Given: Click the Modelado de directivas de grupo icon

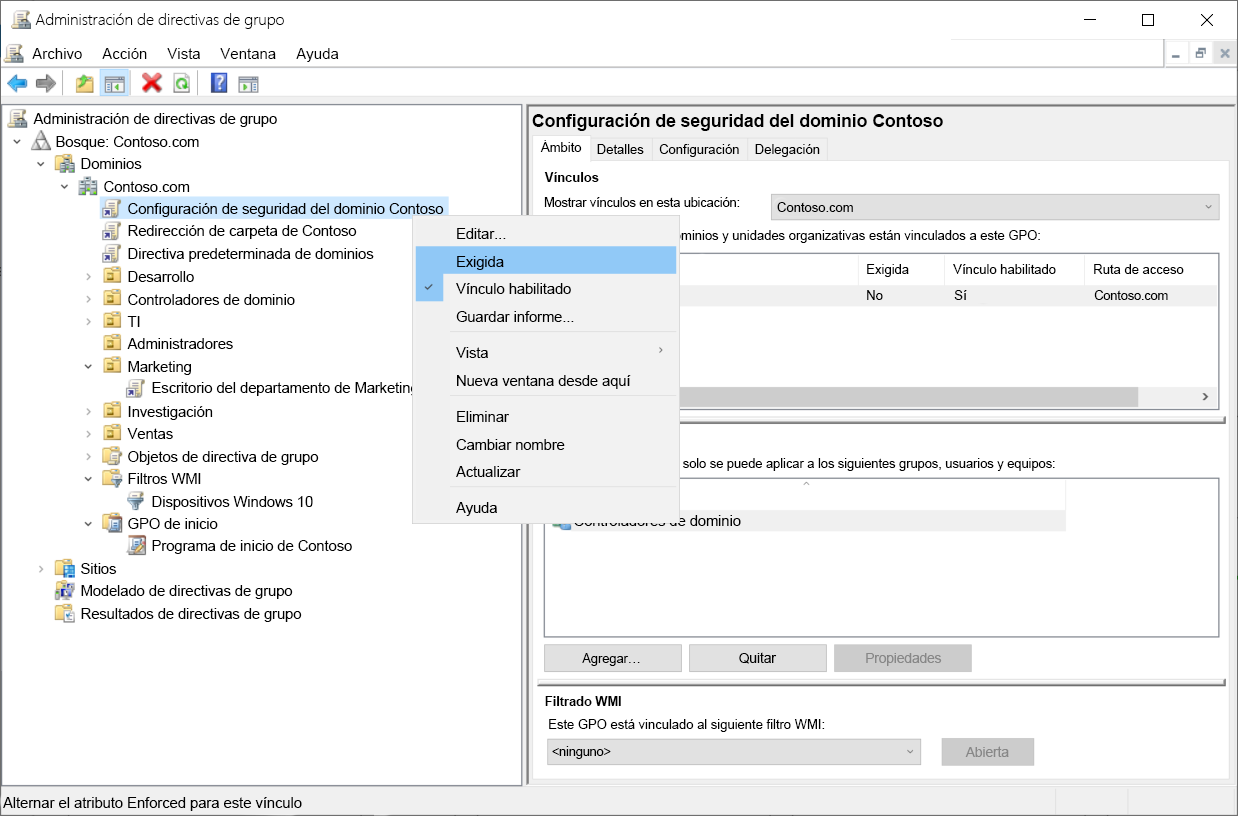Looking at the screenshot, I should (65, 591).
